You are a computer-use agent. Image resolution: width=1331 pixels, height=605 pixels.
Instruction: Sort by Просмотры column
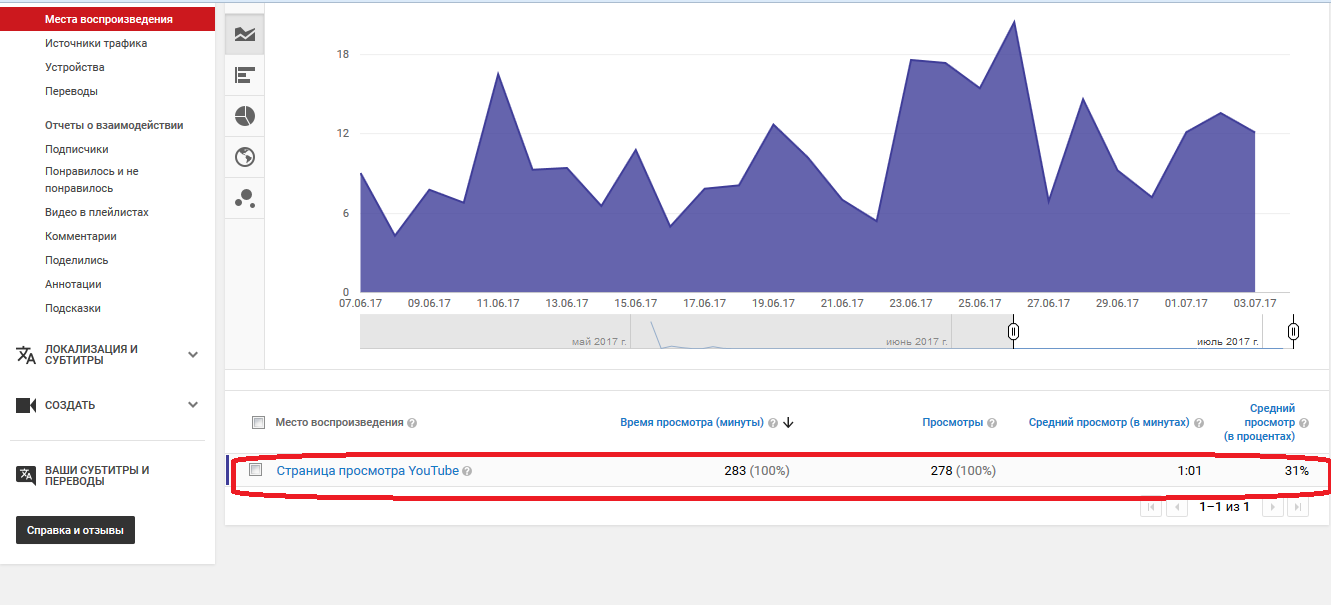[x=952, y=423]
